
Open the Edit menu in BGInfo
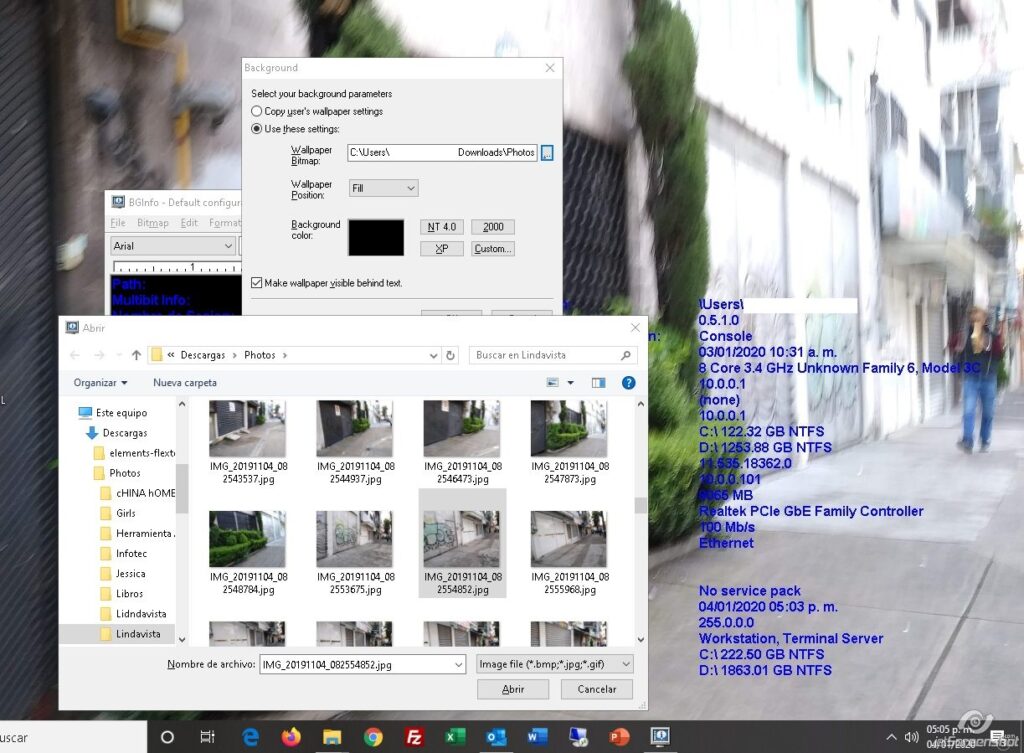pyautogui.click(x=189, y=223)
